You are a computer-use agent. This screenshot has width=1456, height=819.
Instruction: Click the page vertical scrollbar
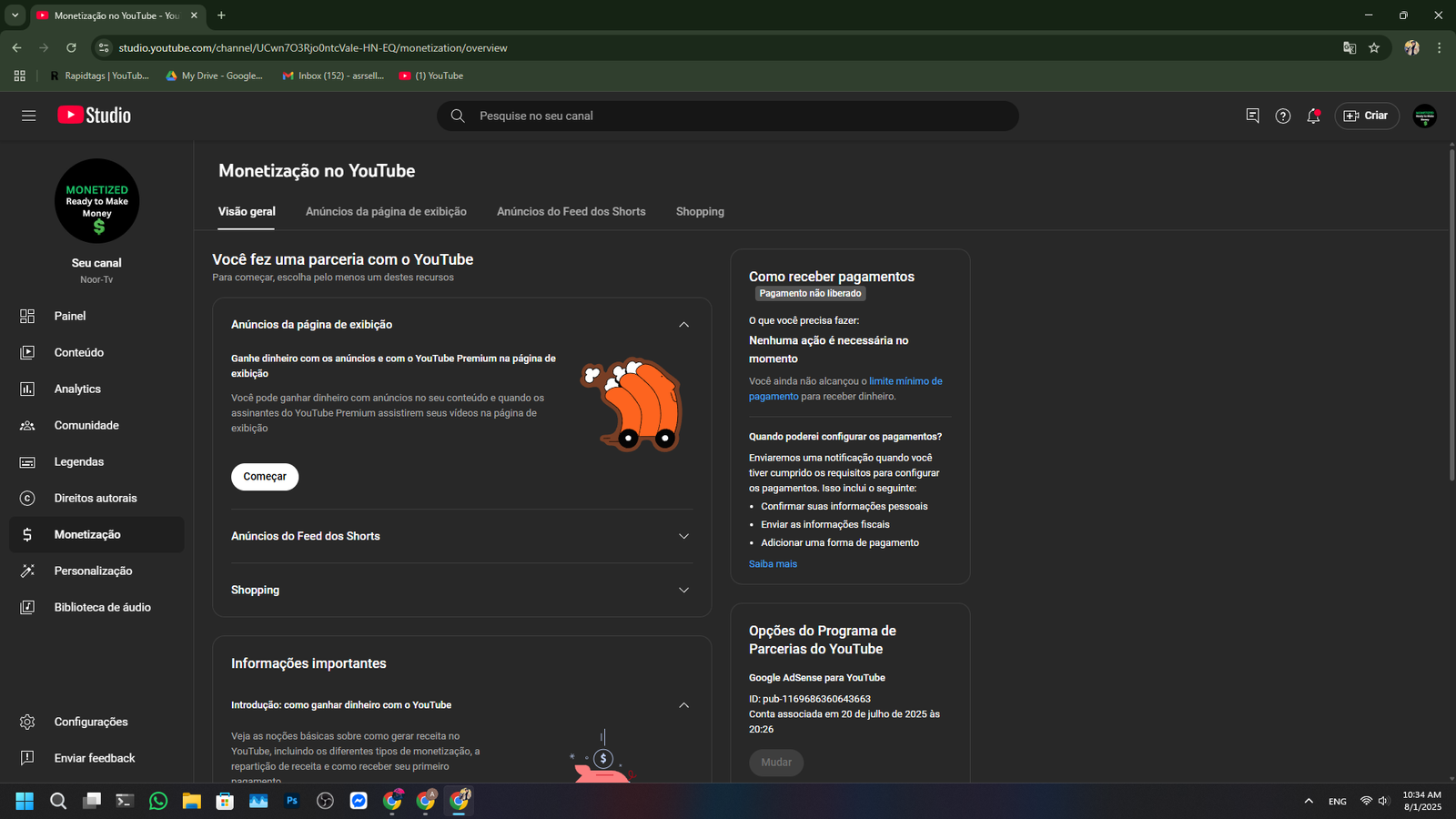point(1451,315)
